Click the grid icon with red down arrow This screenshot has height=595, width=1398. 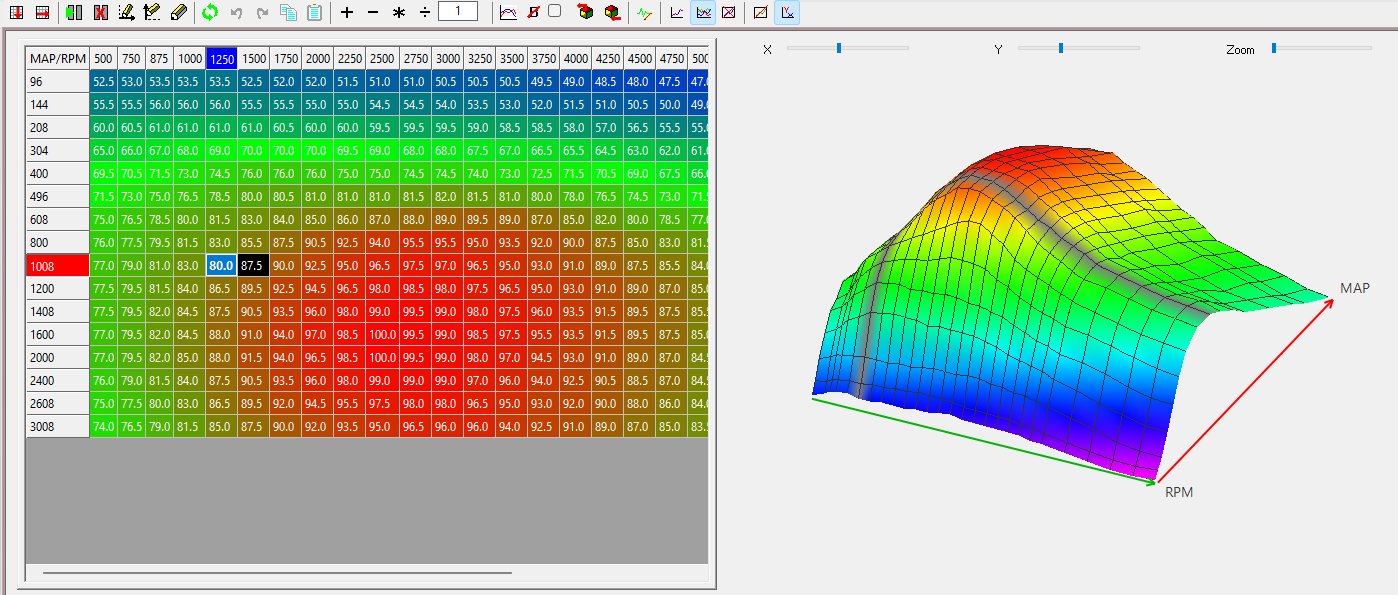tap(17, 13)
